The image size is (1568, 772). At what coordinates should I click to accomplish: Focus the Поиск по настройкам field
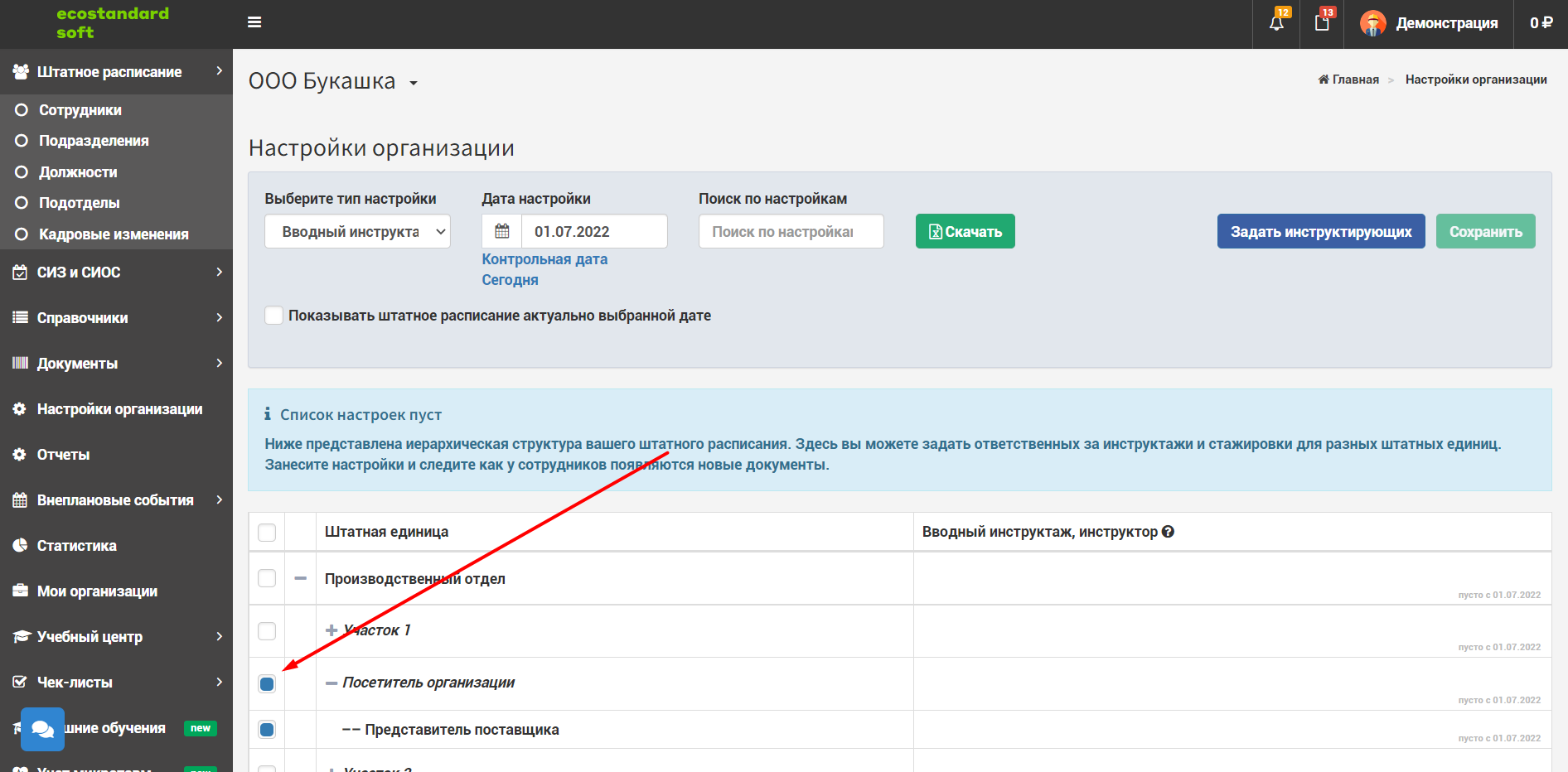click(x=791, y=231)
